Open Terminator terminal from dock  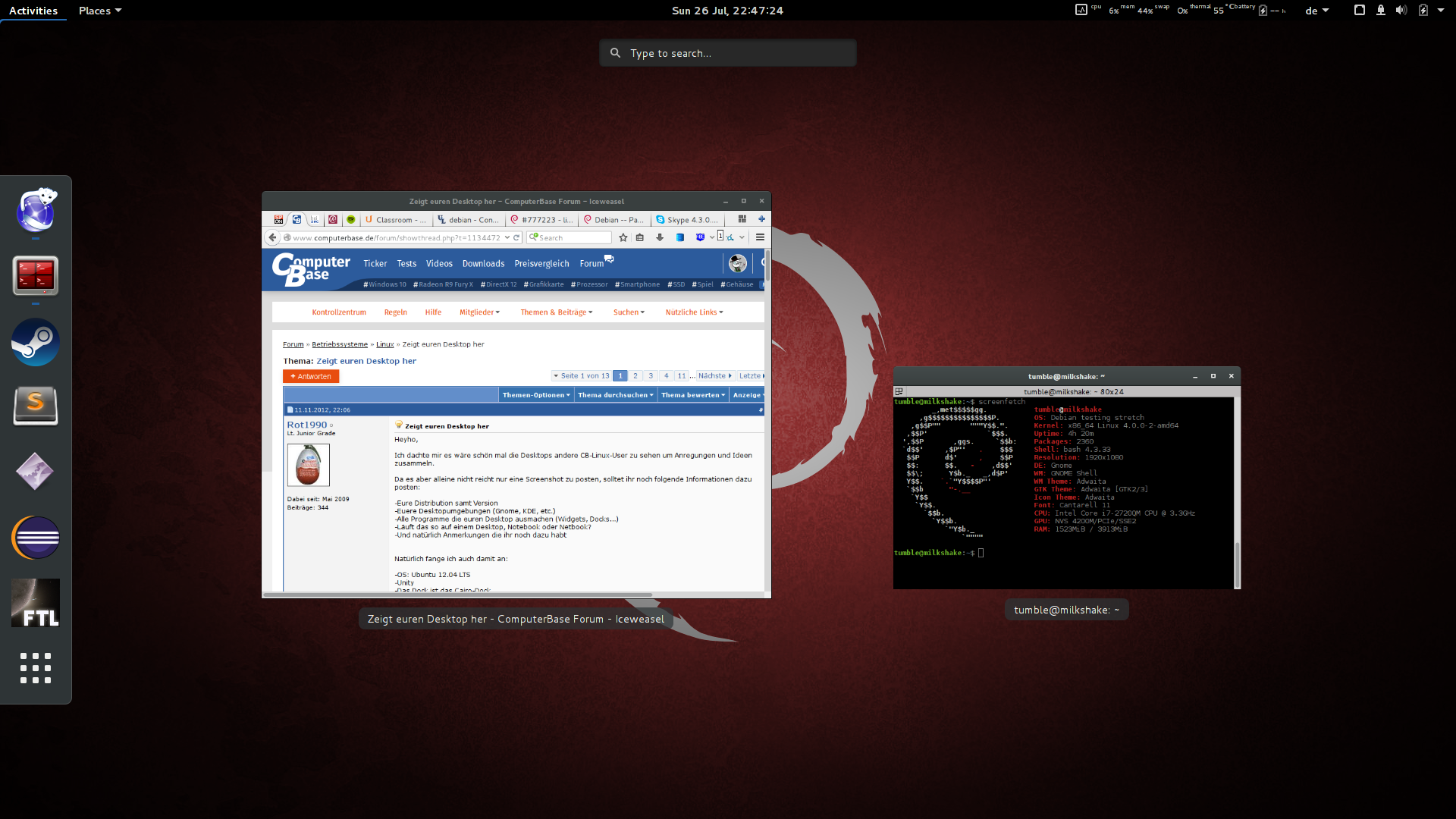36,275
